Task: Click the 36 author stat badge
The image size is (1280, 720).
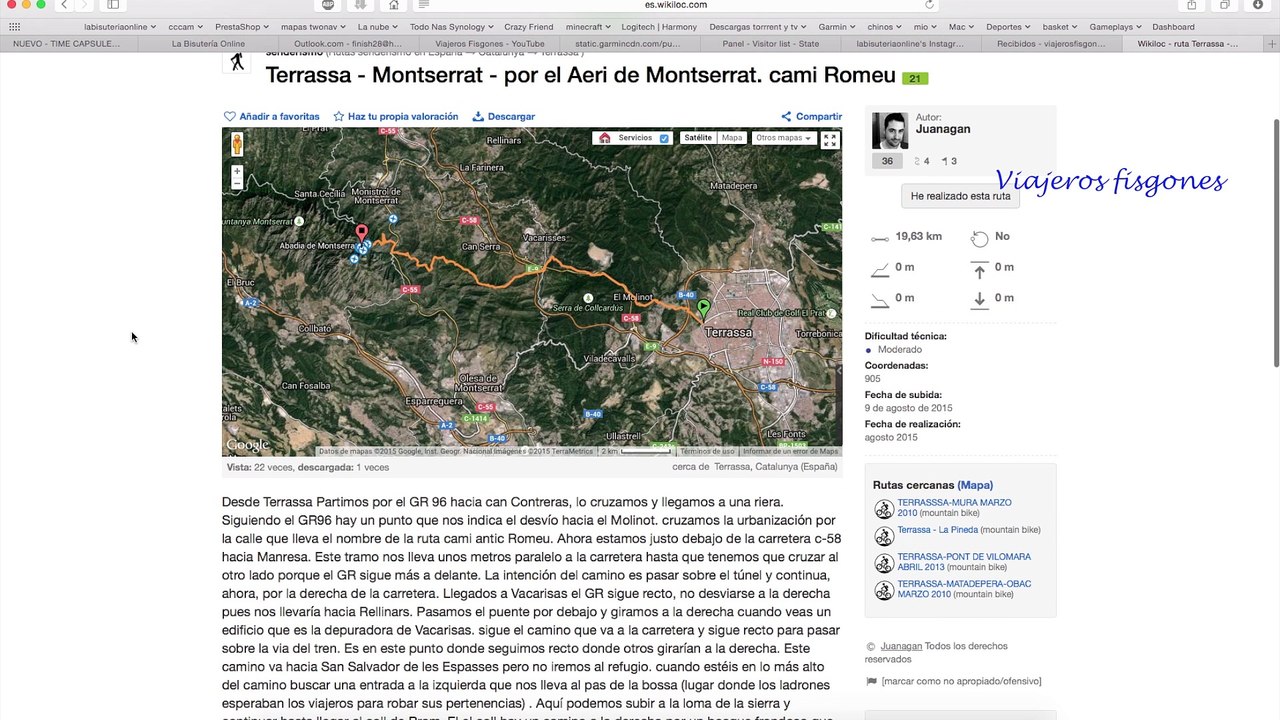Action: click(x=887, y=161)
